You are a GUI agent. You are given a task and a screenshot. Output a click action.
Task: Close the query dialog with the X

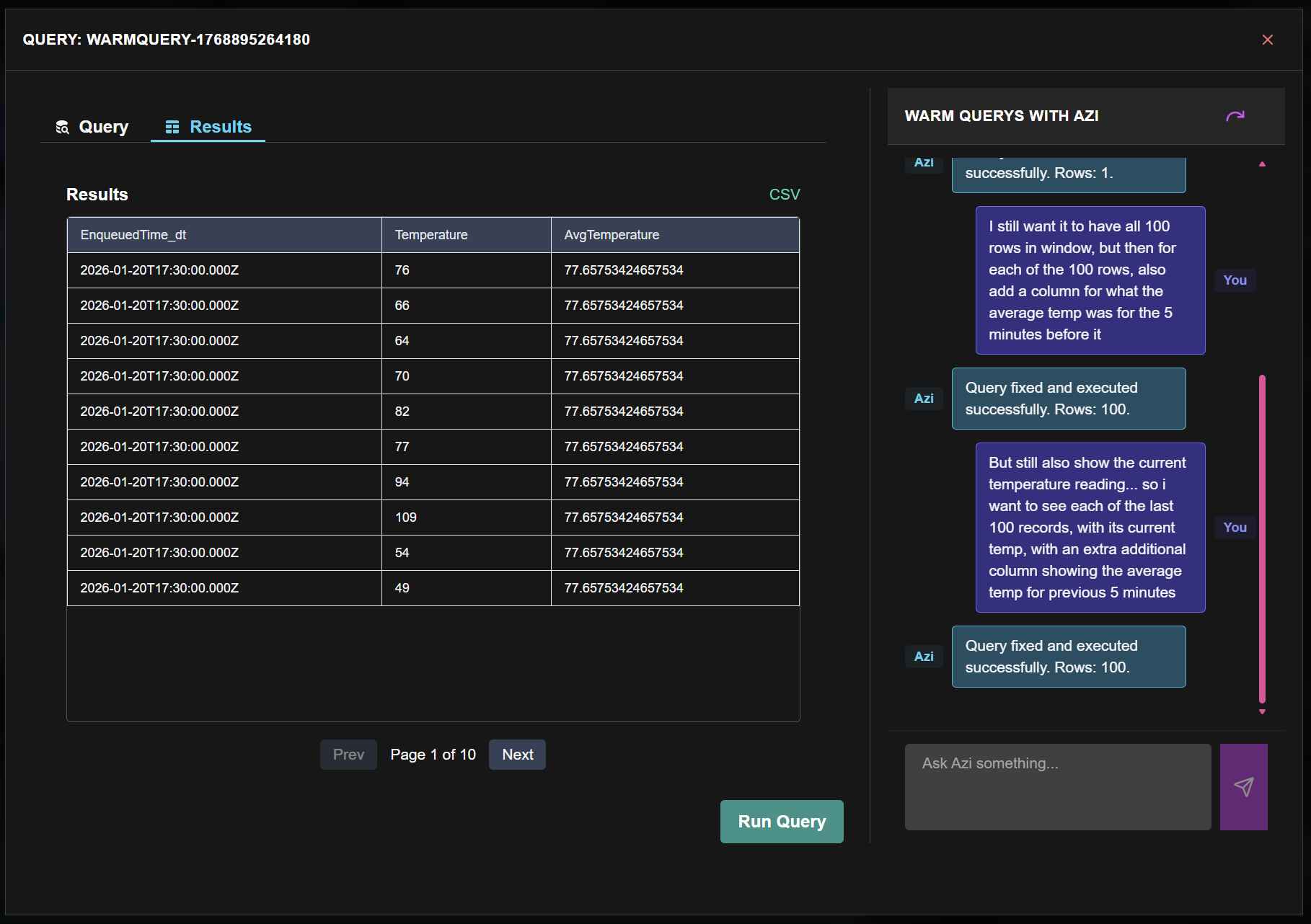1268,40
